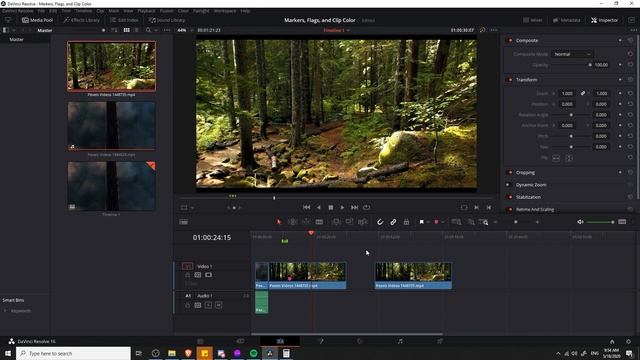Open the Mixer panel button

tap(533, 20)
